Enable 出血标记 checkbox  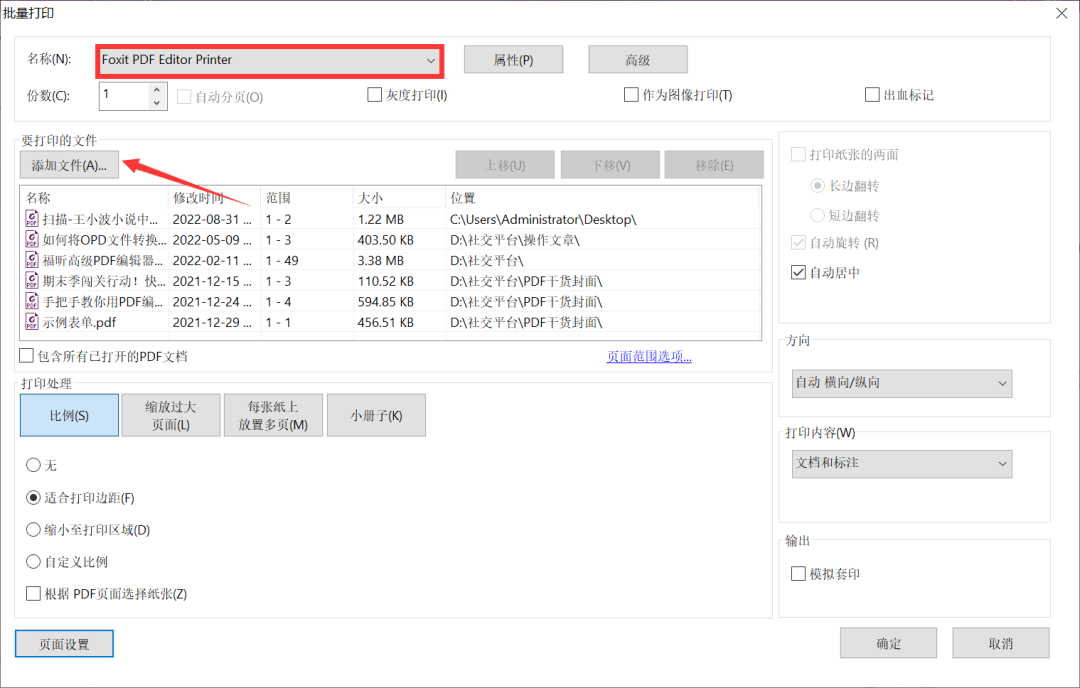(x=872, y=95)
